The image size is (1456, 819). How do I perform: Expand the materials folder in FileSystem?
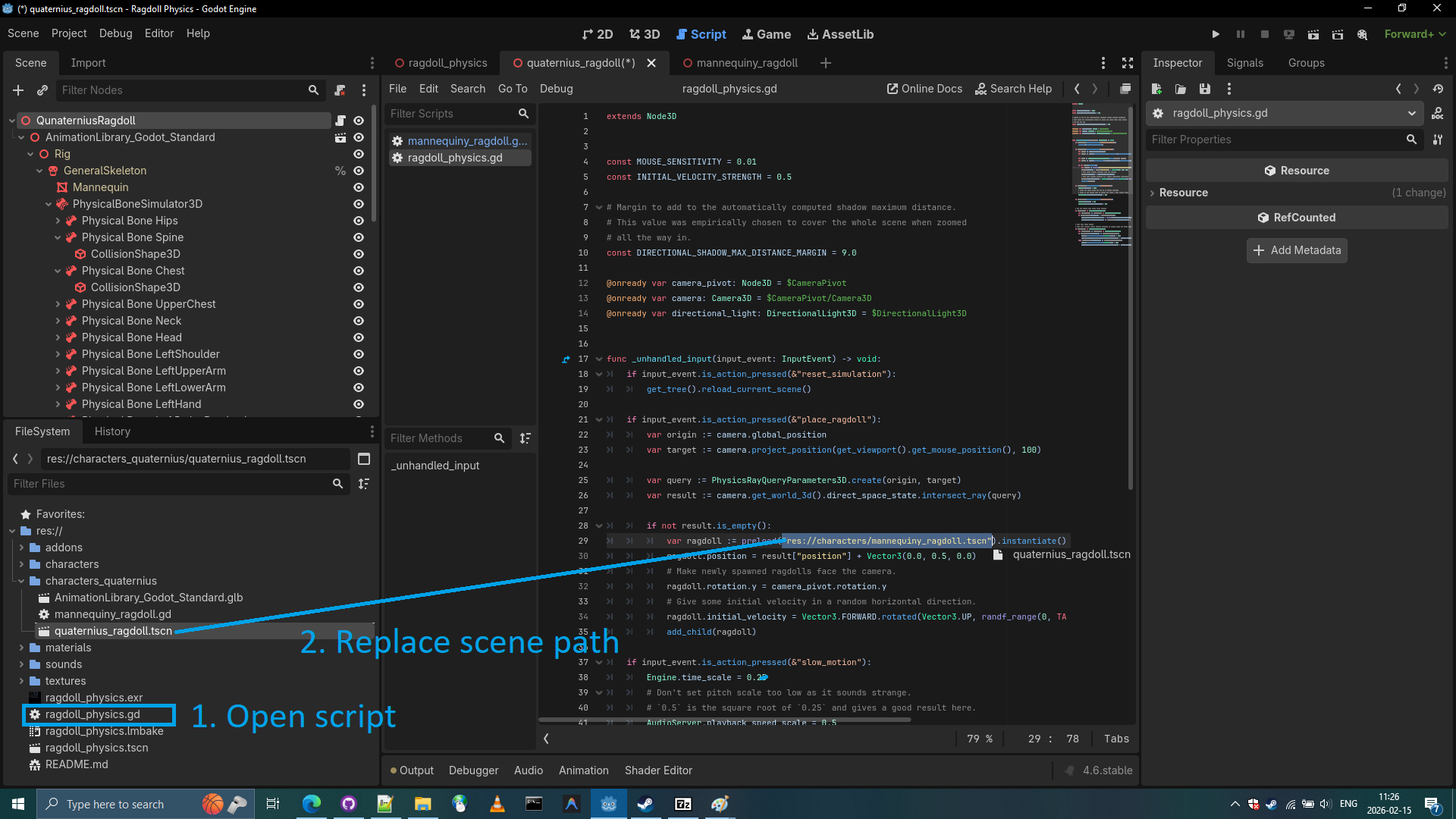point(21,648)
